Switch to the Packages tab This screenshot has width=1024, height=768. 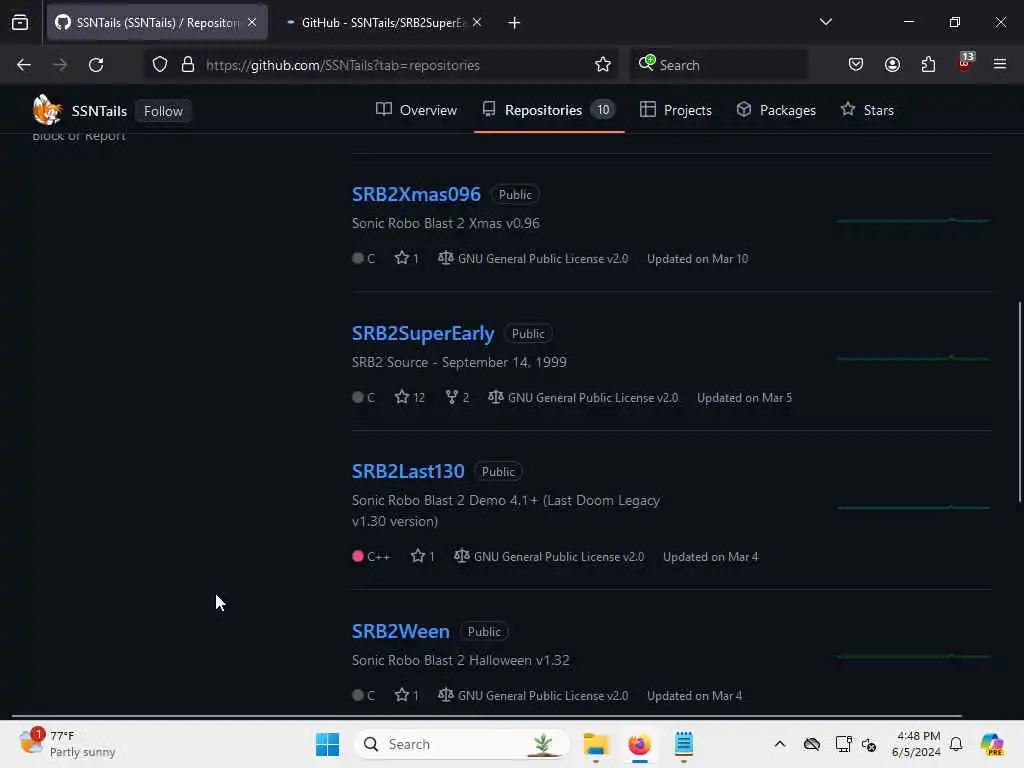[776, 110]
